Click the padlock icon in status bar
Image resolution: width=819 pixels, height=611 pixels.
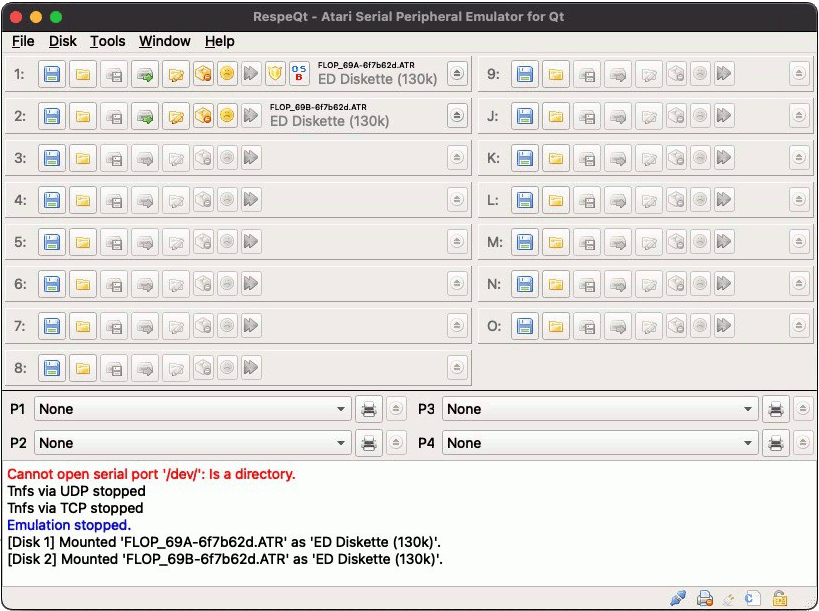[780, 598]
